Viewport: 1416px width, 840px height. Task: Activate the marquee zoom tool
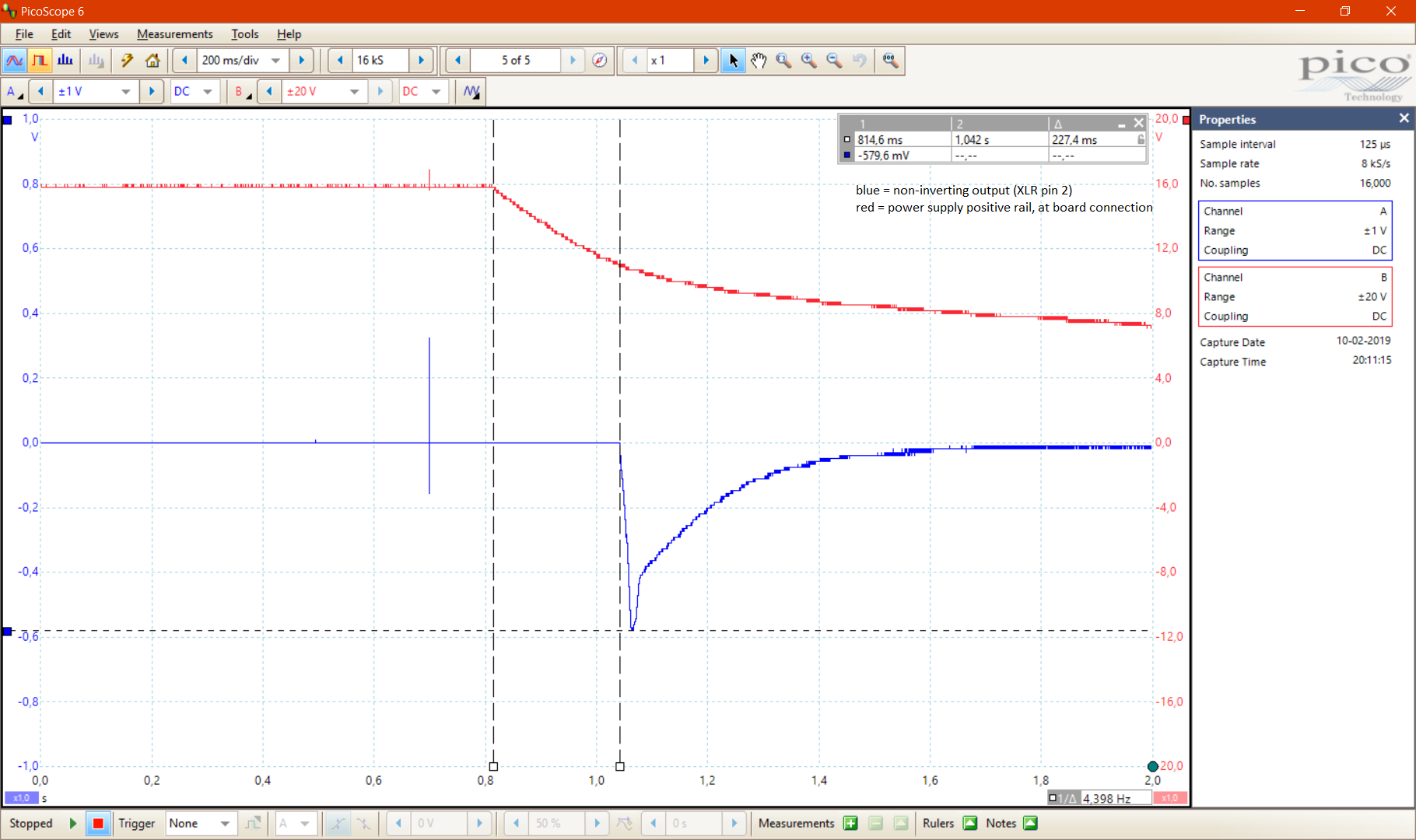click(783, 60)
